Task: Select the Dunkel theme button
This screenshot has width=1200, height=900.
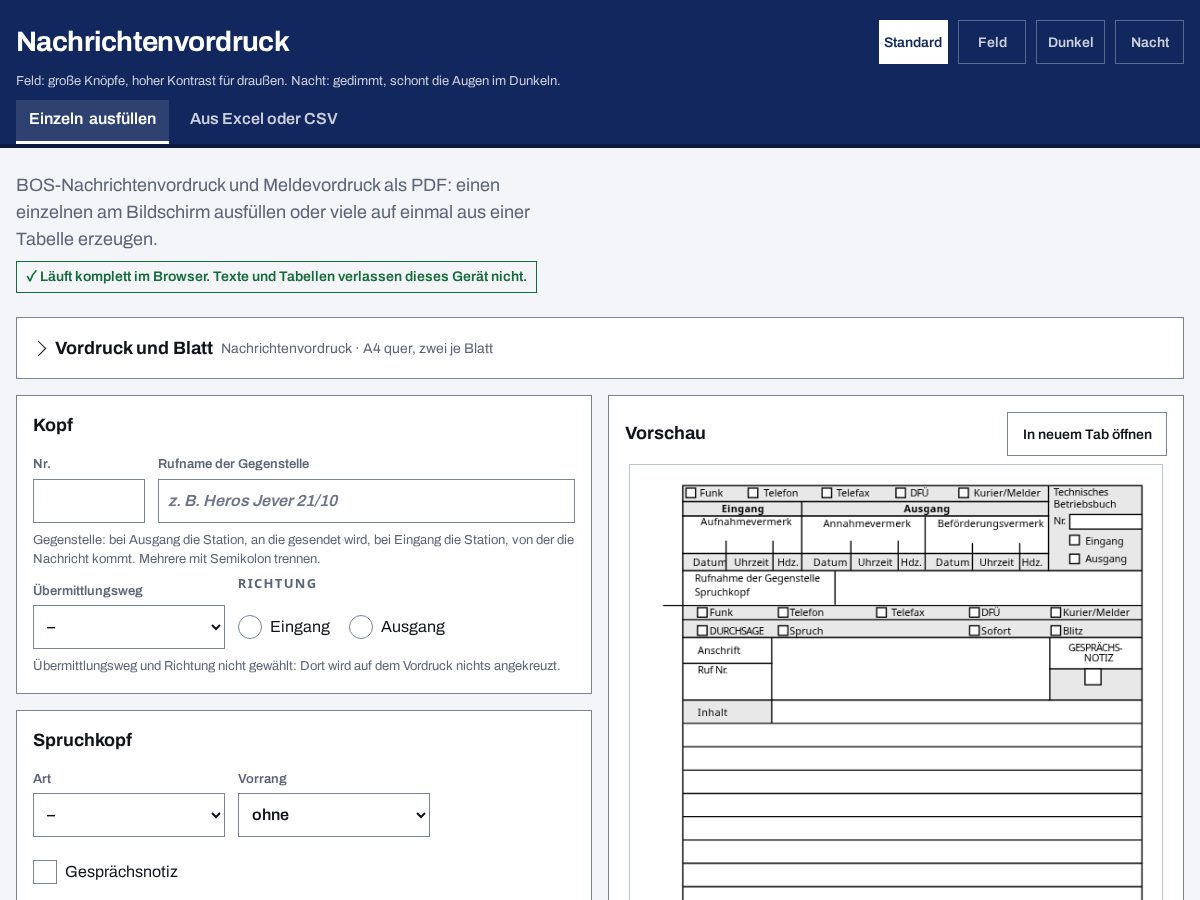Action: (x=1070, y=42)
